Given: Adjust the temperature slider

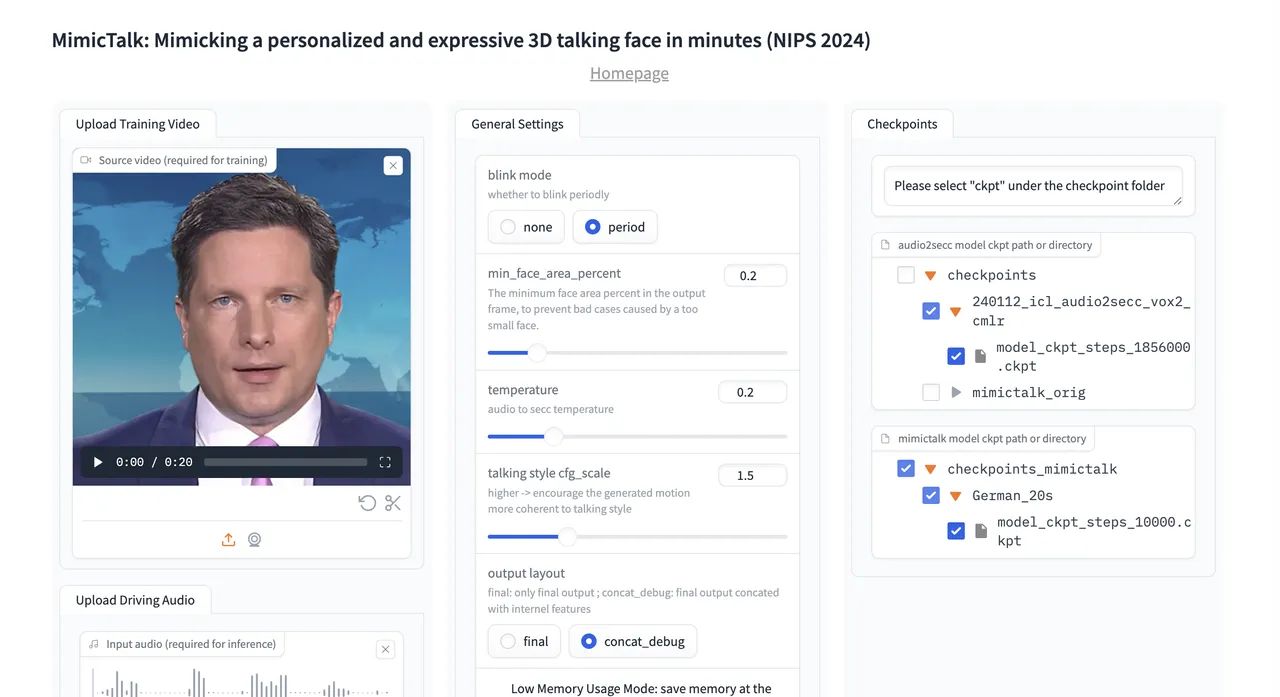Looking at the screenshot, I should (x=637, y=436).
